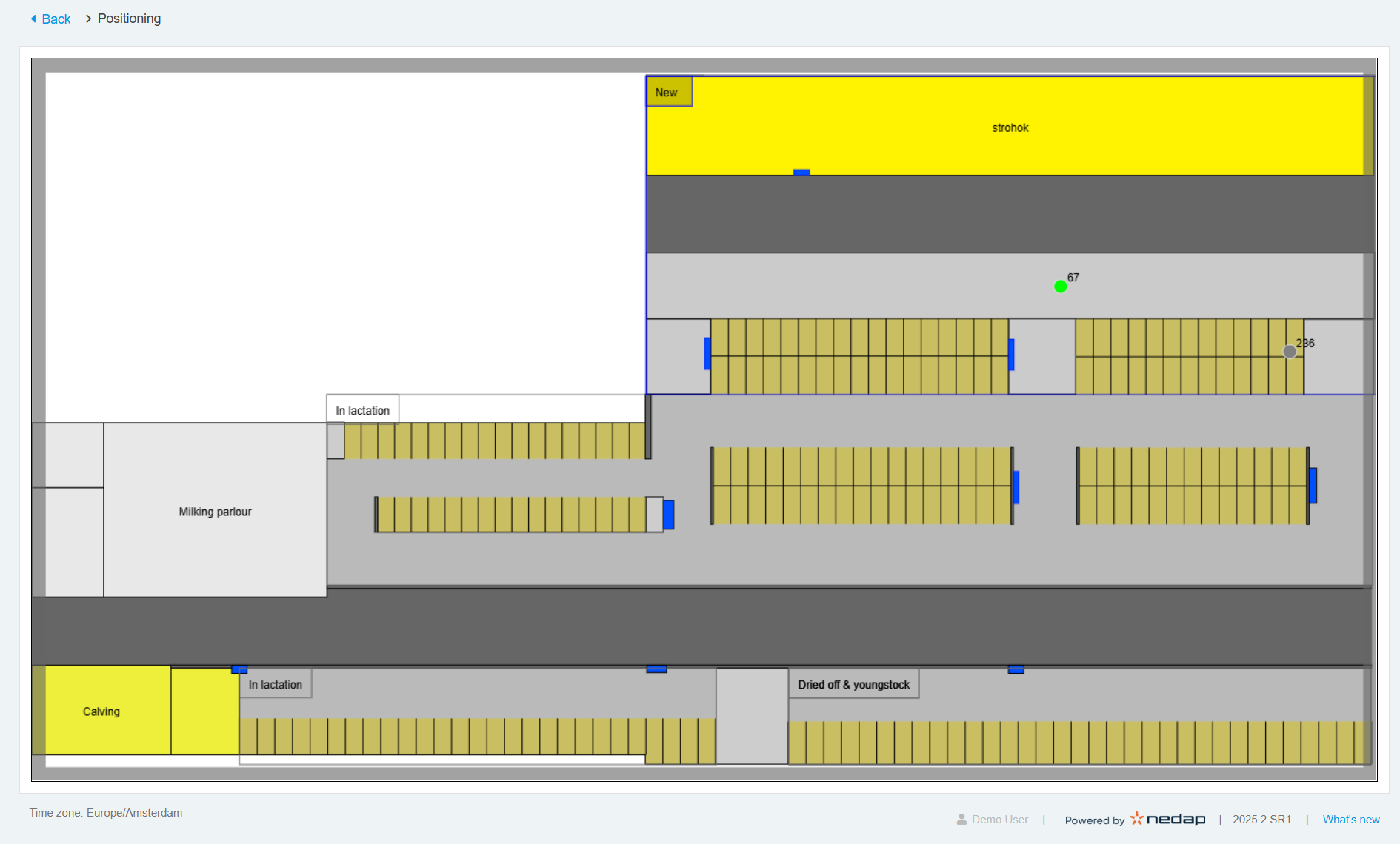The width and height of the screenshot is (1400, 844).
Task: Select the Dried off & youngstock label
Action: 853,684
